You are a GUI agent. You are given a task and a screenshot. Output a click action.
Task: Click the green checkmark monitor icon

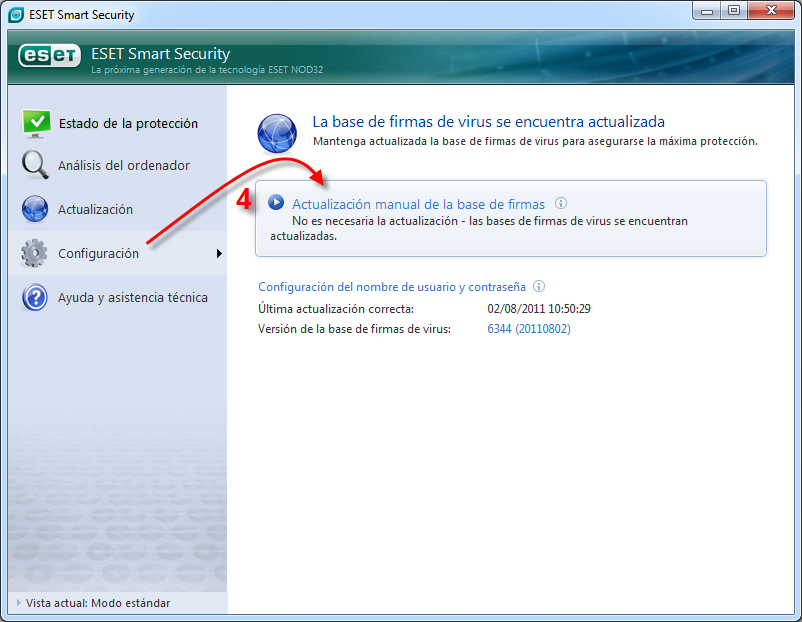(36, 123)
